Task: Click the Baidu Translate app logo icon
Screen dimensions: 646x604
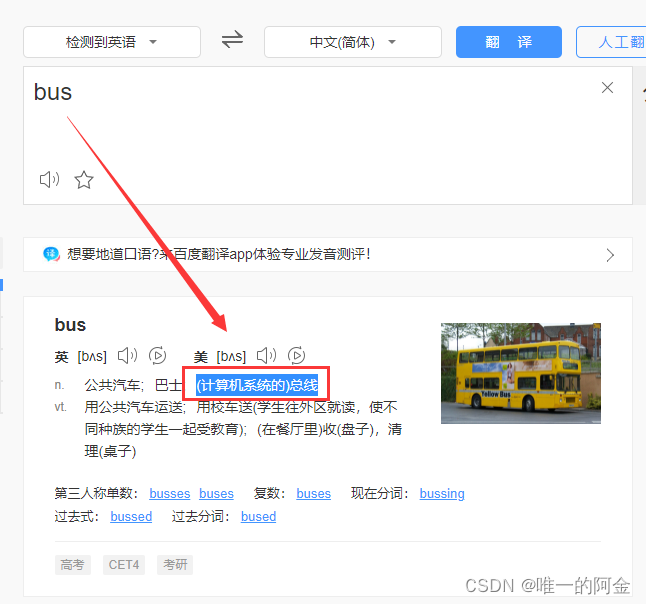Action: point(51,254)
